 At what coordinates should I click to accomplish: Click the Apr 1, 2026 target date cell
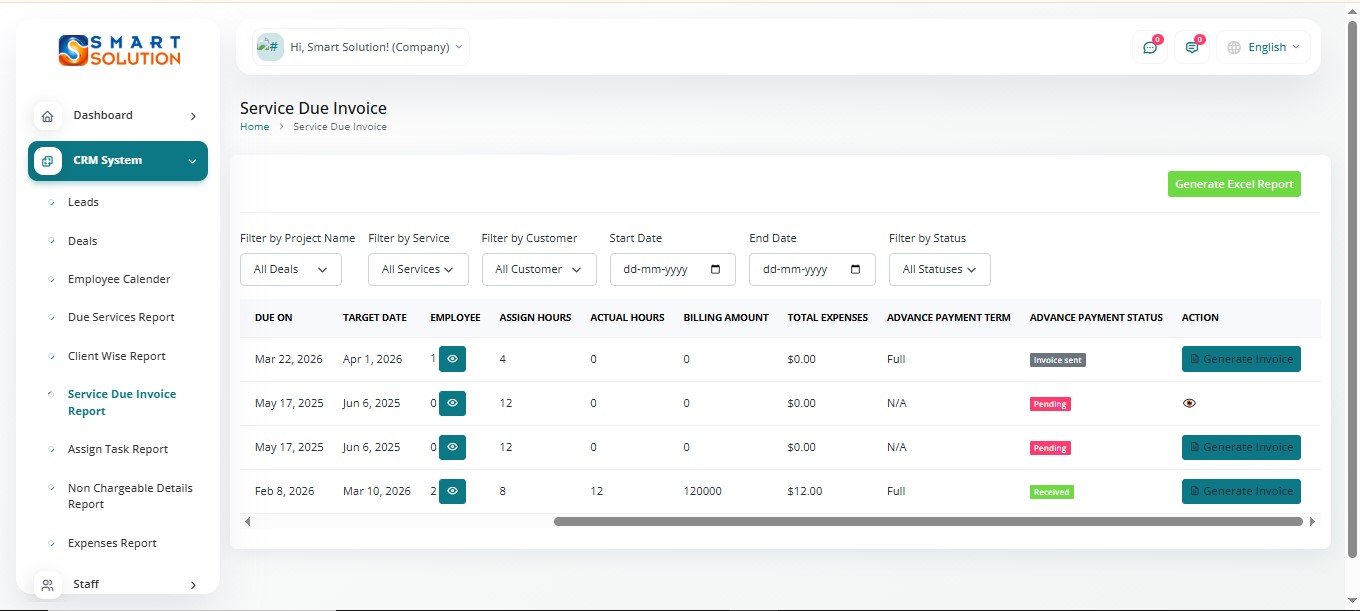coord(373,359)
